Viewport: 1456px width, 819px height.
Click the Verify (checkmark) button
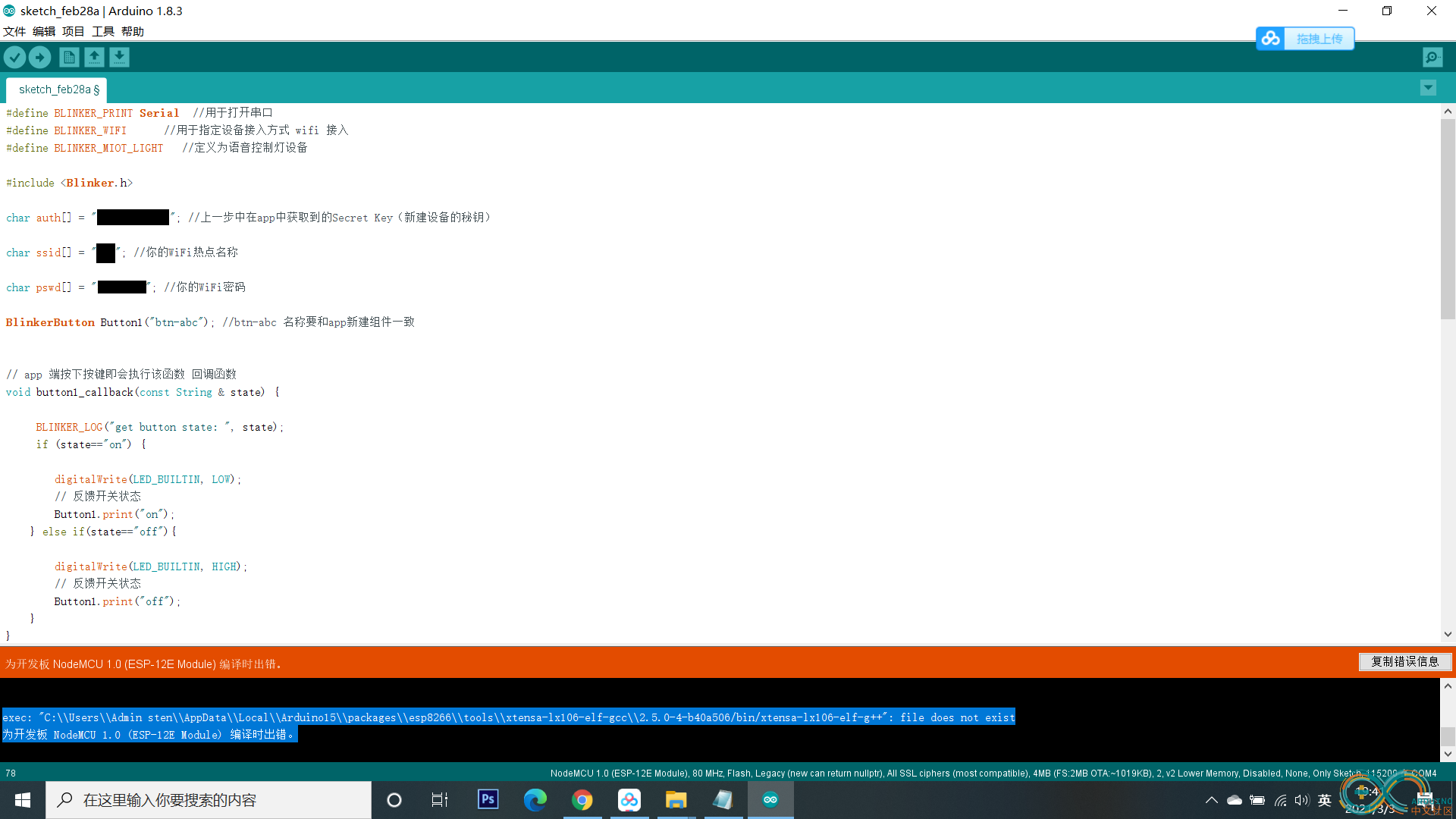(14, 57)
